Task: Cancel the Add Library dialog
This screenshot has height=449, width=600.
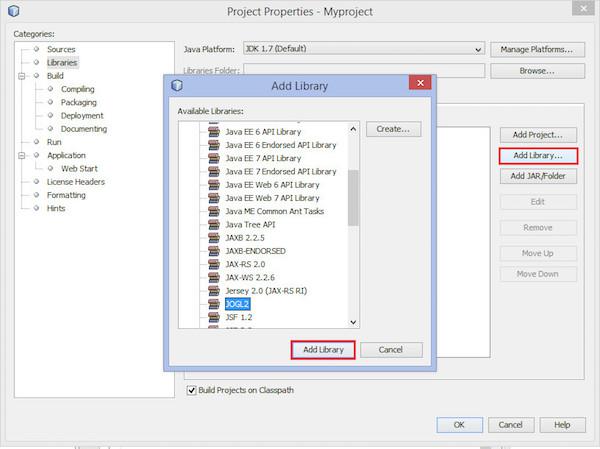Action: coord(391,350)
